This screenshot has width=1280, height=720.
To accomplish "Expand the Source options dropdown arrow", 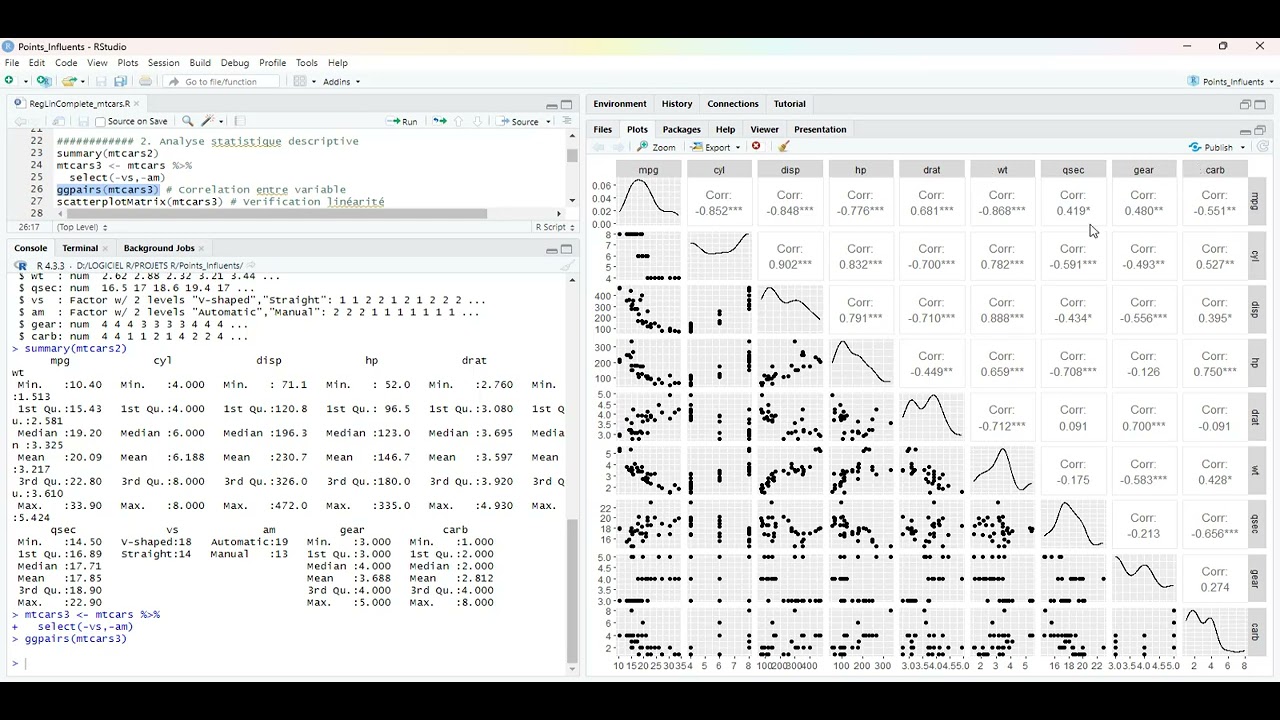I will (x=547, y=121).
